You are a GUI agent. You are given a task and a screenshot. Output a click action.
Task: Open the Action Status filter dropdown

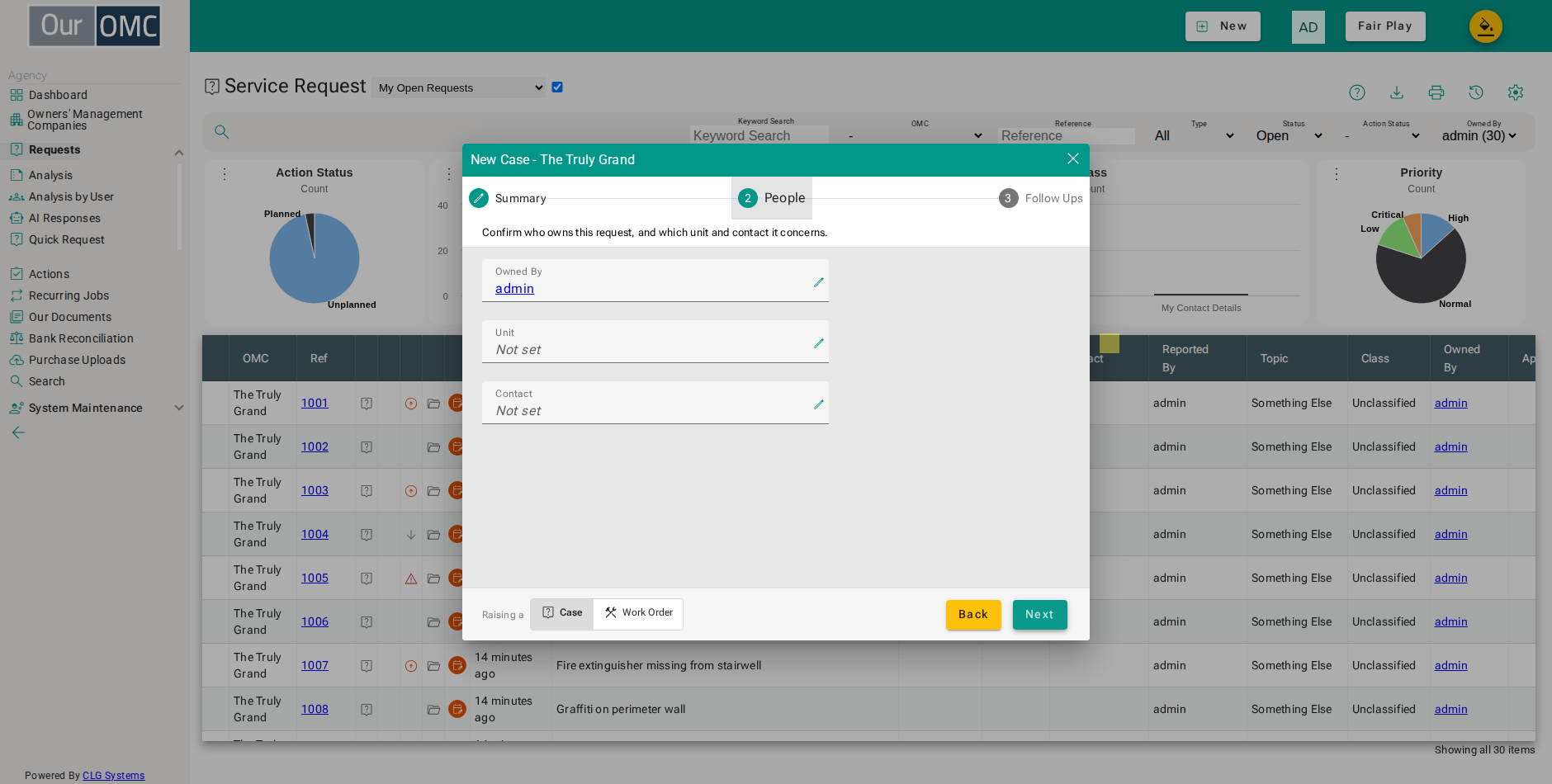point(1382,135)
